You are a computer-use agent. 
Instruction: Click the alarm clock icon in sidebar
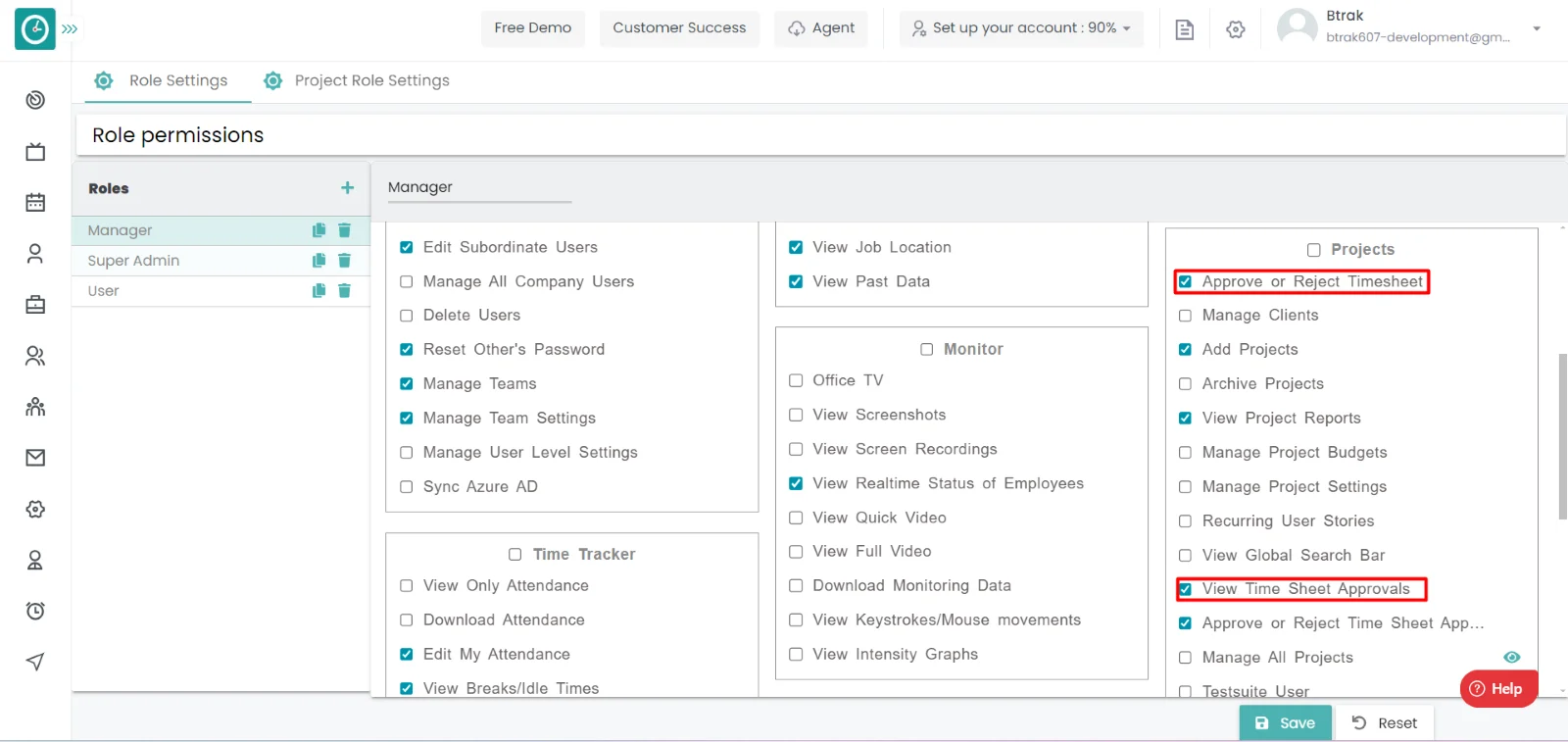35,611
